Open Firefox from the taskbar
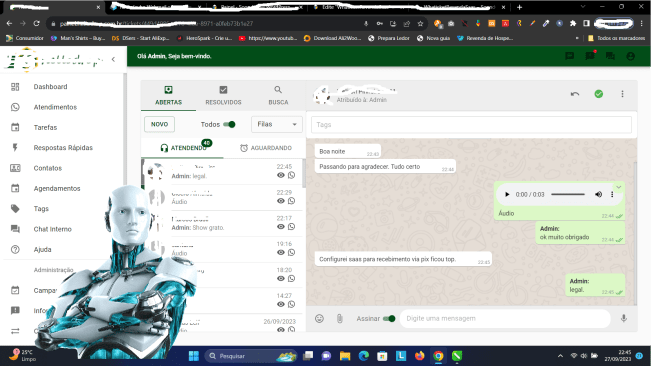 click(420, 356)
